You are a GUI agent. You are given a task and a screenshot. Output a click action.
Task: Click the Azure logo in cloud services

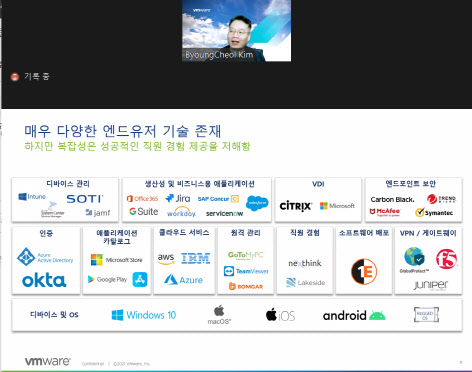click(183, 280)
